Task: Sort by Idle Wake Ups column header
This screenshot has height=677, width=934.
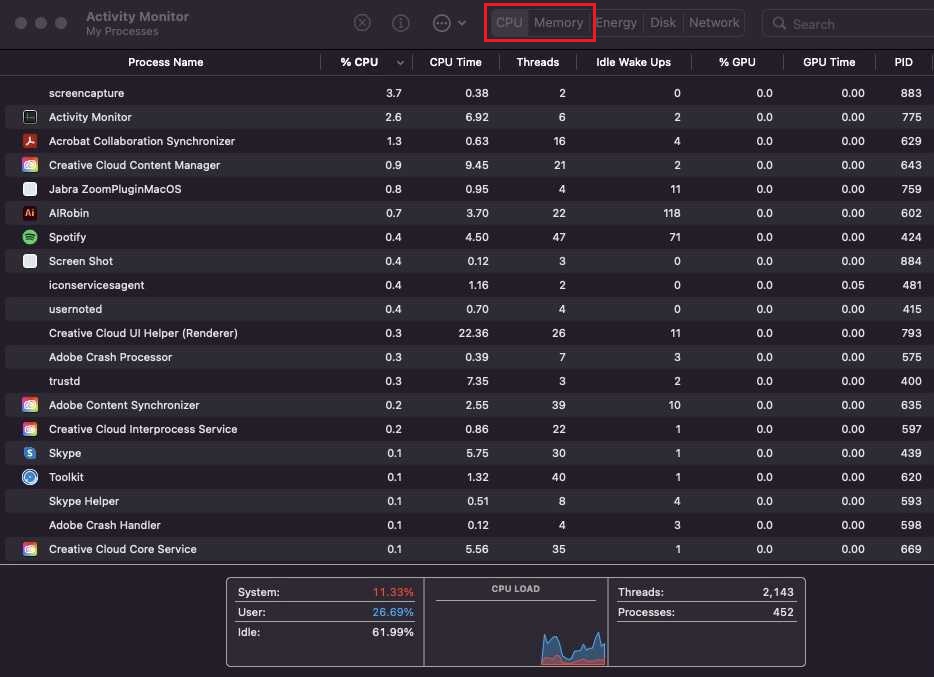Action: 633,62
